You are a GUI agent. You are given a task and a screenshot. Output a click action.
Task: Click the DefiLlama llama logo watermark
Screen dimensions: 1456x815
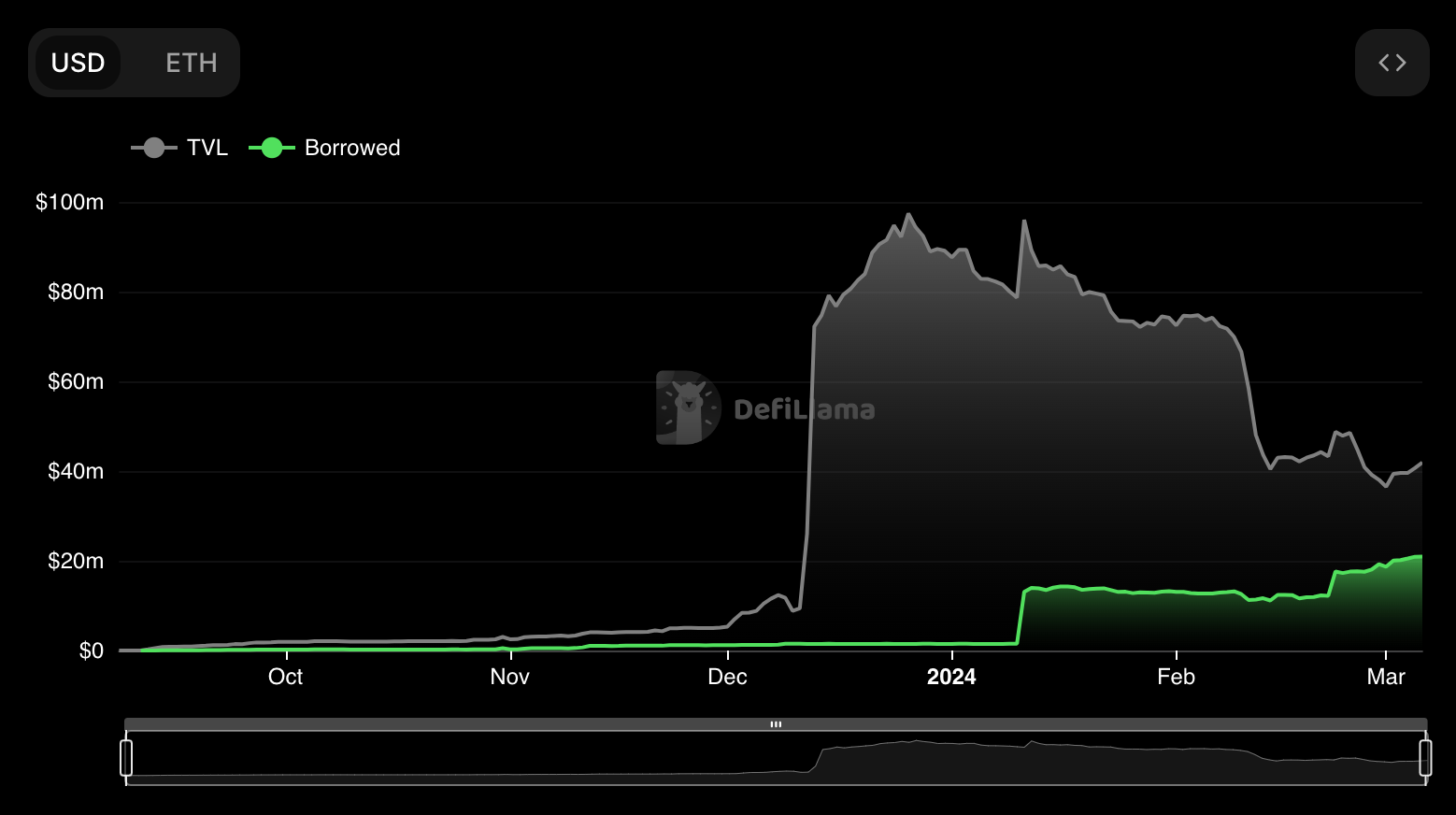(x=688, y=407)
